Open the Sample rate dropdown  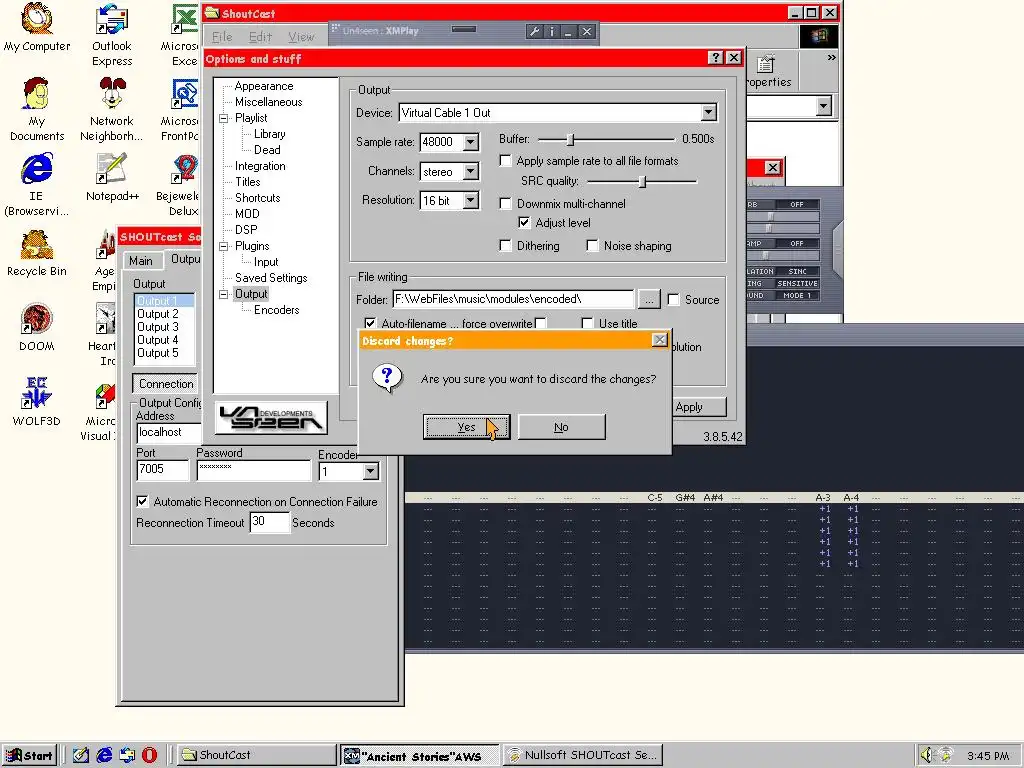click(x=470, y=142)
